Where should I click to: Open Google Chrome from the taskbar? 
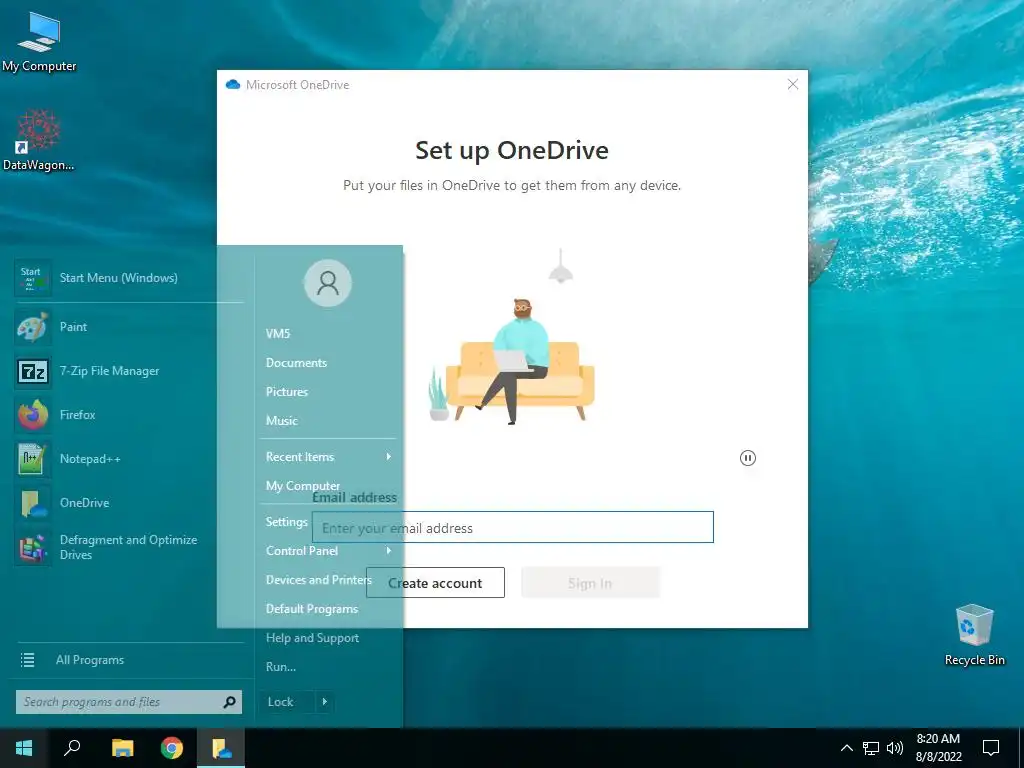coord(172,748)
